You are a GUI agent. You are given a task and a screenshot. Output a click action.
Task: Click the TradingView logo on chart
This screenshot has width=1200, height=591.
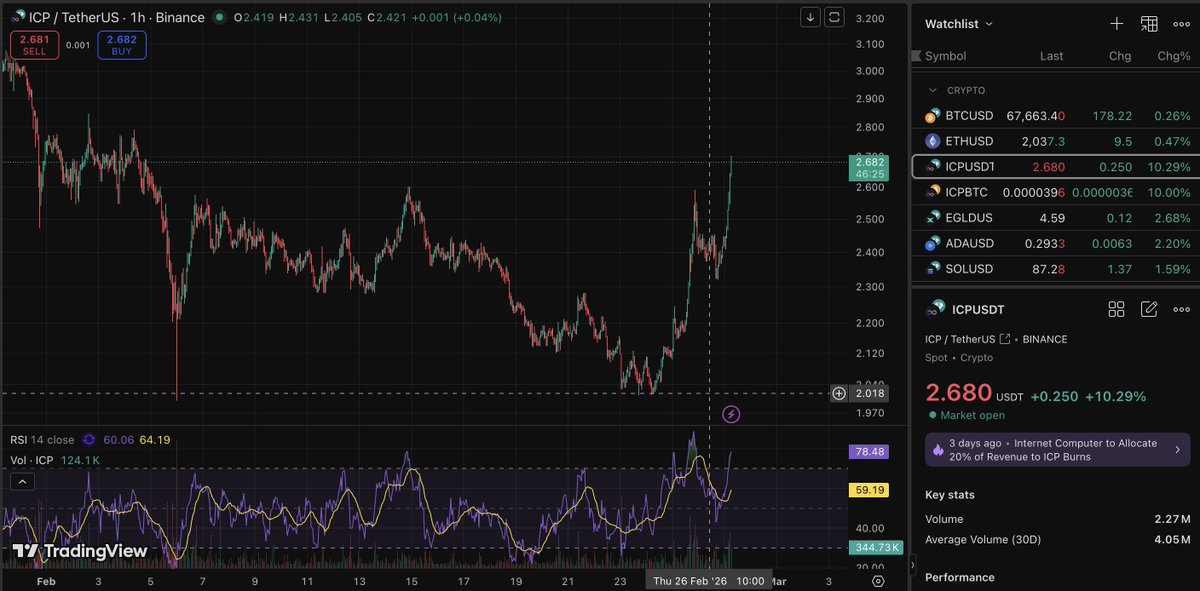tap(80, 551)
